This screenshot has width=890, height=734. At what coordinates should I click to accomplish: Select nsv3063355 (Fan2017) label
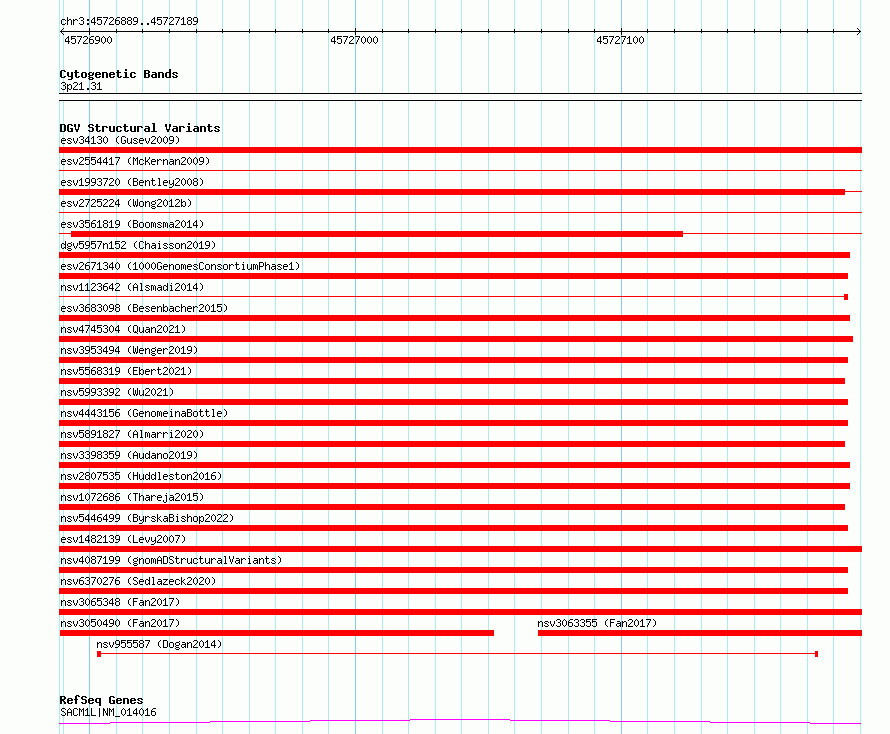(x=597, y=623)
